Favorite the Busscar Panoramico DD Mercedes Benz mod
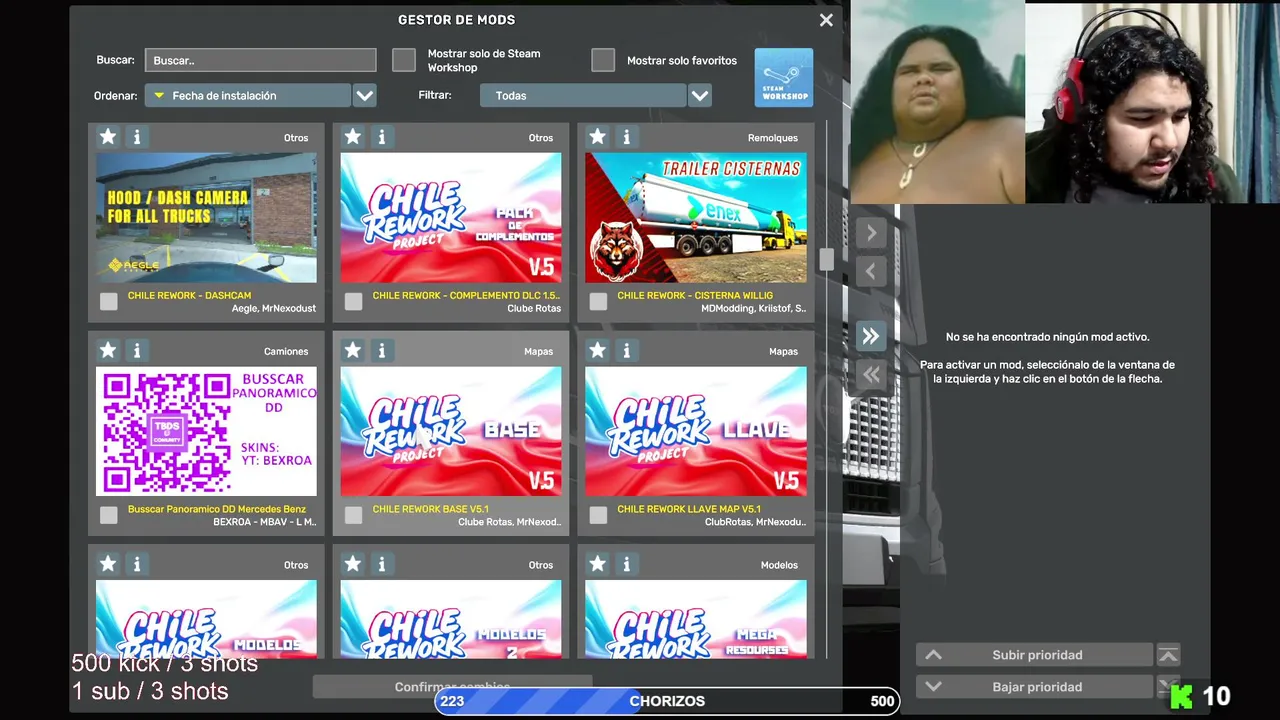The image size is (1280, 720). pos(108,350)
